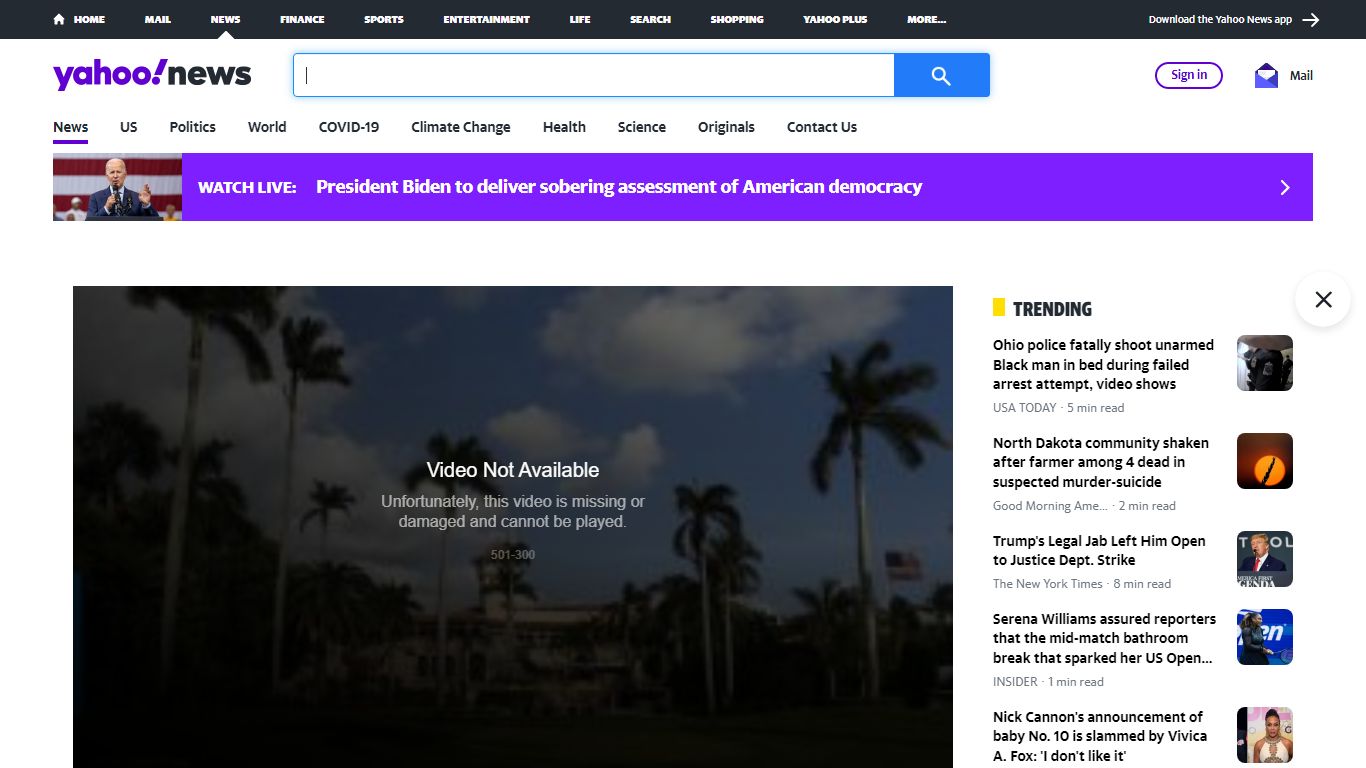Image resolution: width=1366 pixels, height=768 pixels.
Task: Select NEWS in the top navigation bar
Action: pyautogui.click(x=225, y=19)
